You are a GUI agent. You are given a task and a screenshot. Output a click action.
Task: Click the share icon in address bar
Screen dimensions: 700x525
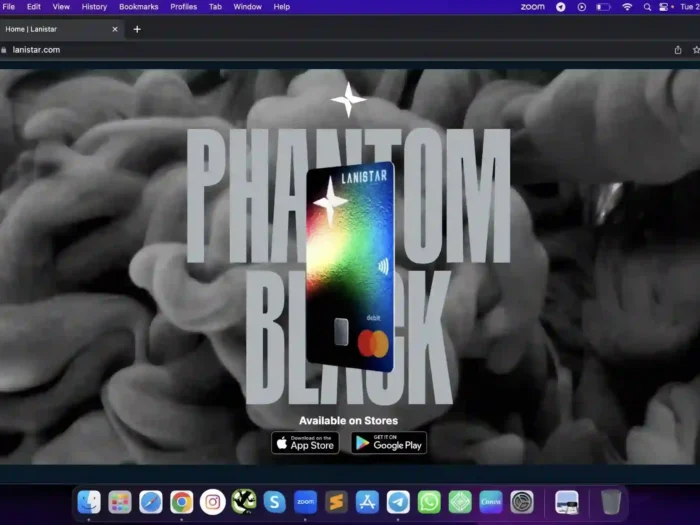coord(678,50)
